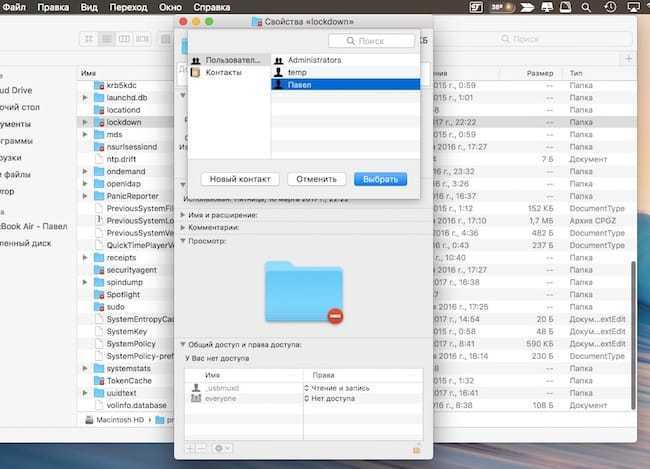Expand the Имя и расширение section
Screen dimensions: 650x469
tap(183, 215)
